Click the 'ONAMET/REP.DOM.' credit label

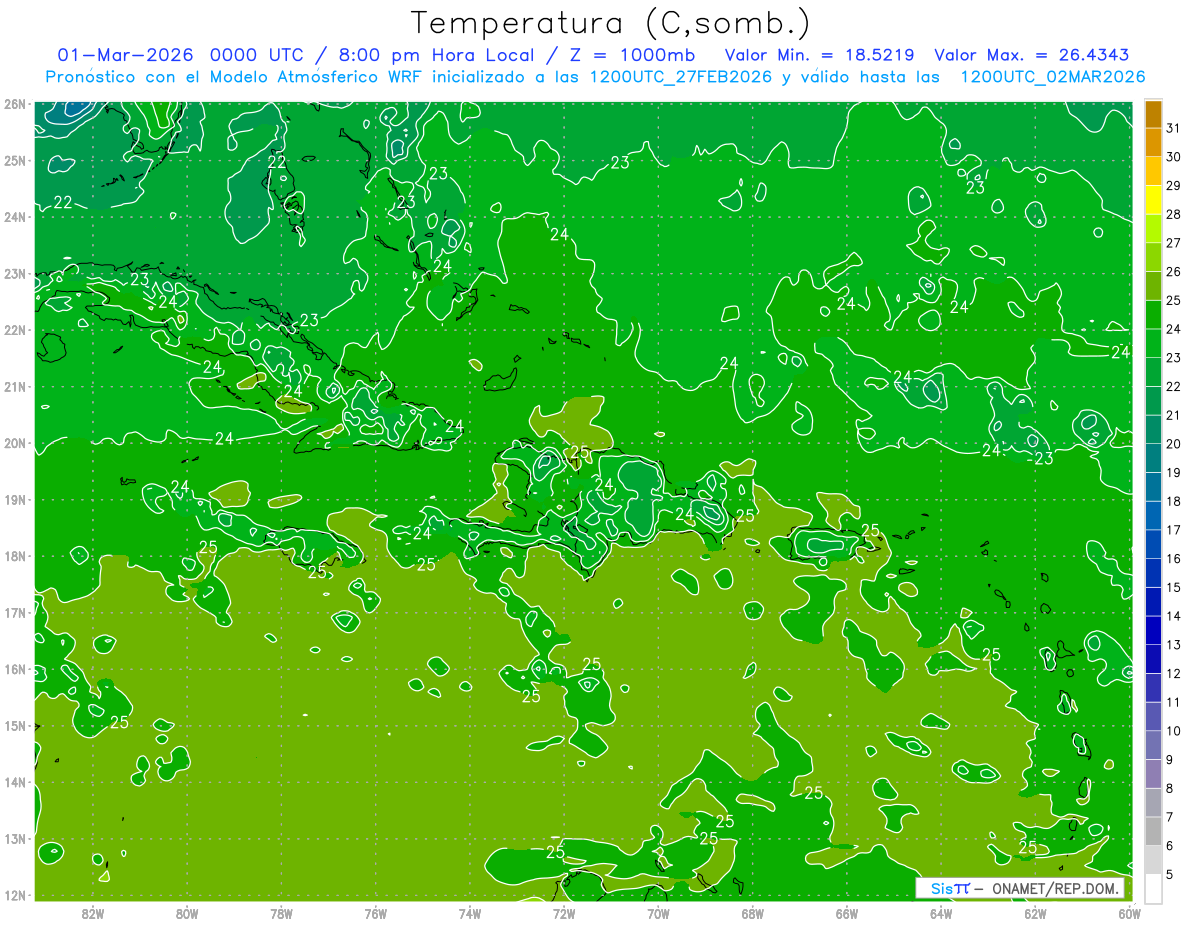pyautogui.click(x=1057, y=888)
